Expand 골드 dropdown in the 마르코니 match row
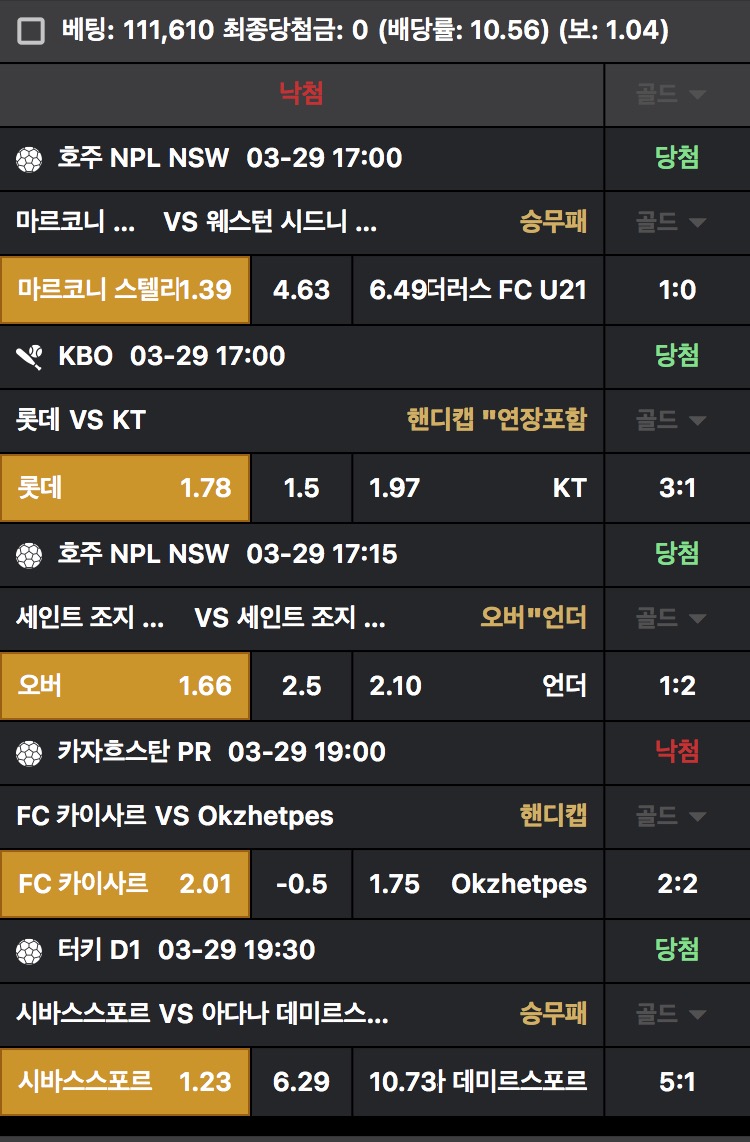750x1142 pixels. pyautogui.click(x=670, y=222)
